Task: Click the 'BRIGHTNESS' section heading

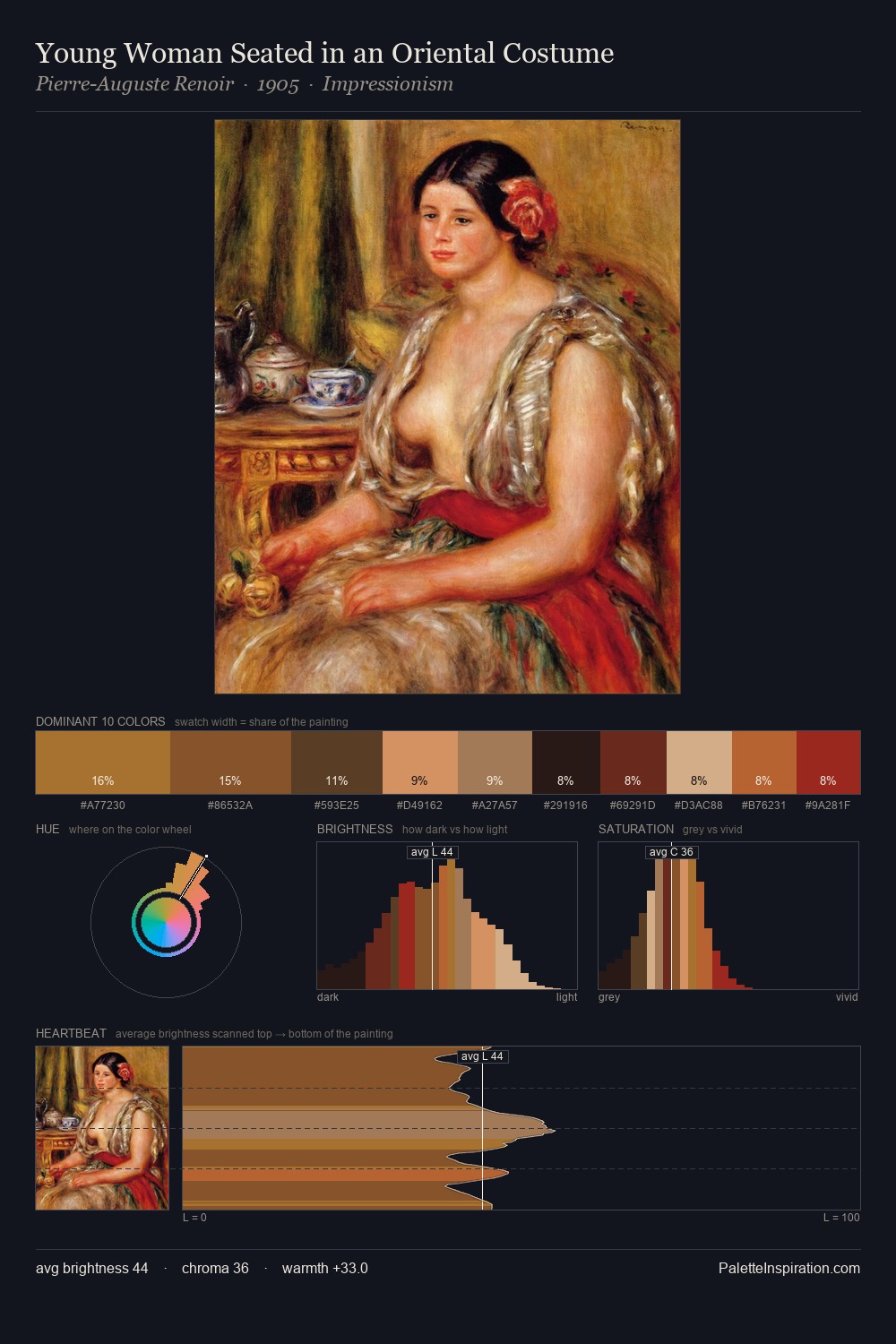Action: pyautogui.click(x=355, y=829)
